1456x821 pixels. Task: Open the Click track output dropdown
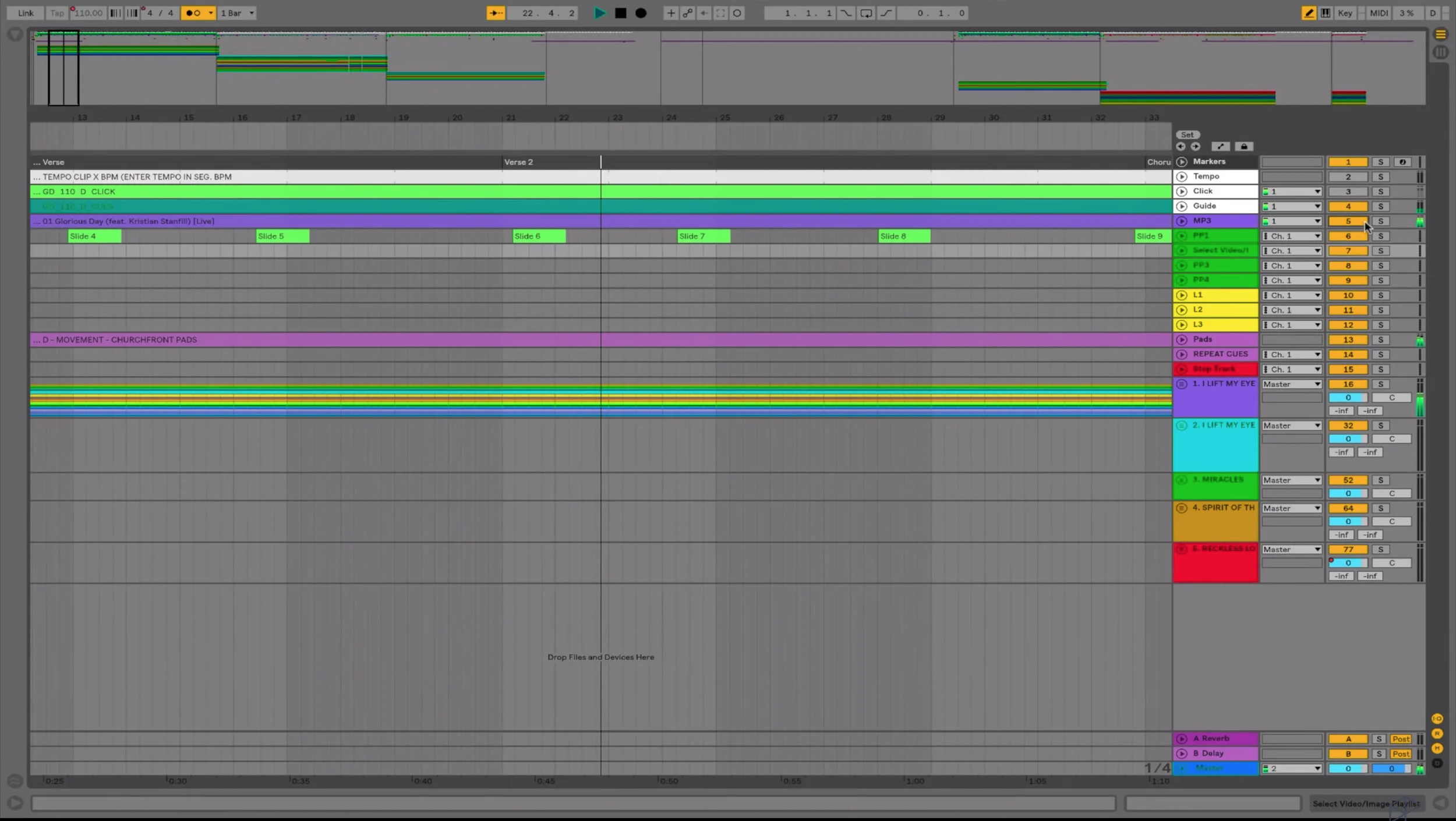point(1292,192)
